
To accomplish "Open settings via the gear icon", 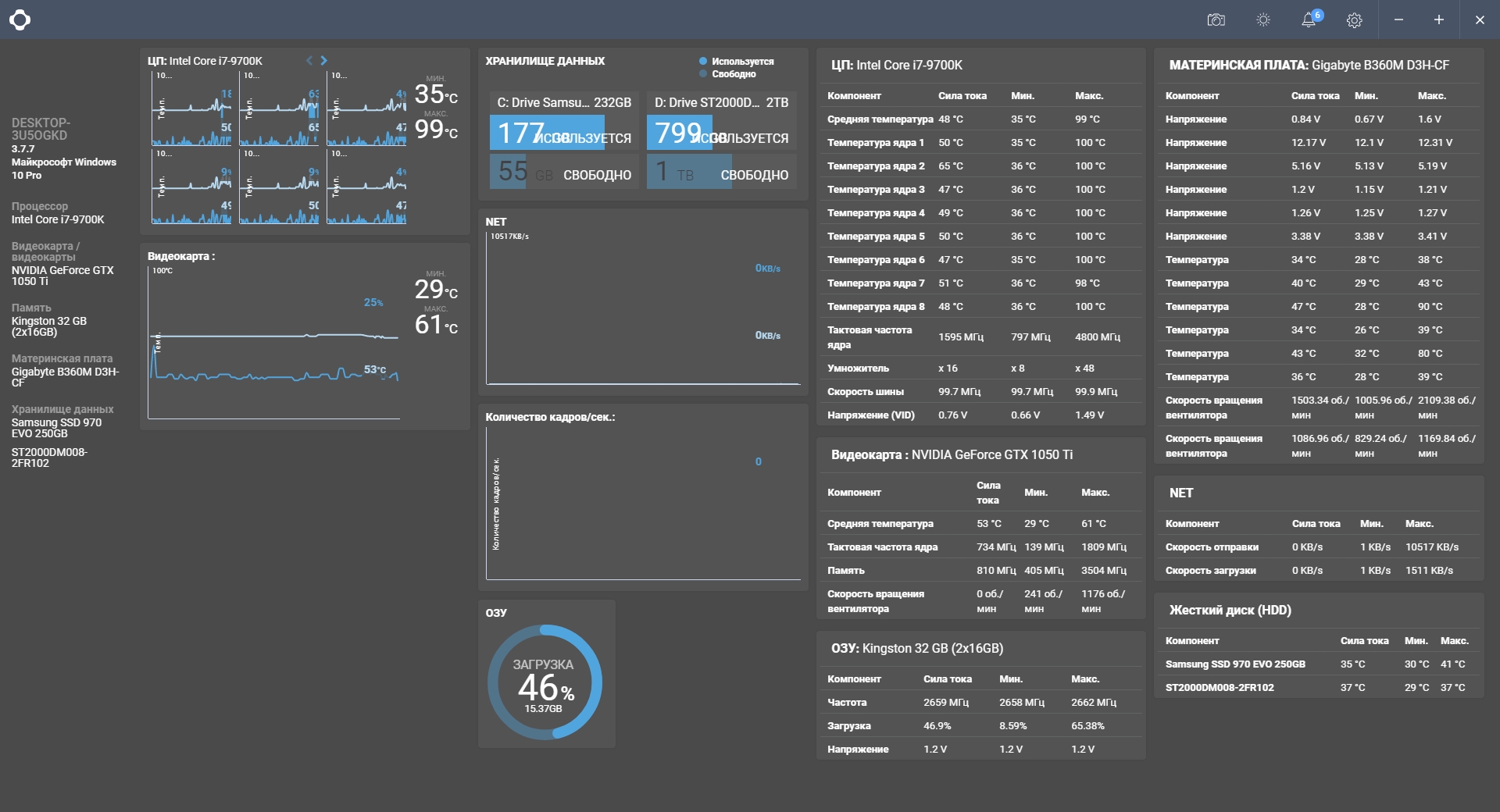I will point(1355,20).
